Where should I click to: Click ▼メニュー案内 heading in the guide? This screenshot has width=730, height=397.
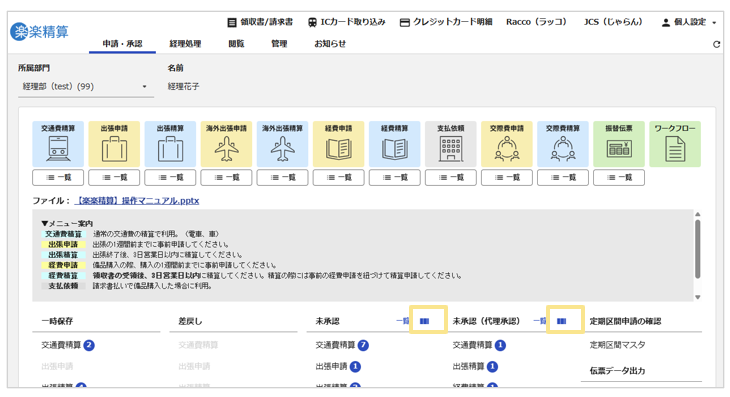67,223
